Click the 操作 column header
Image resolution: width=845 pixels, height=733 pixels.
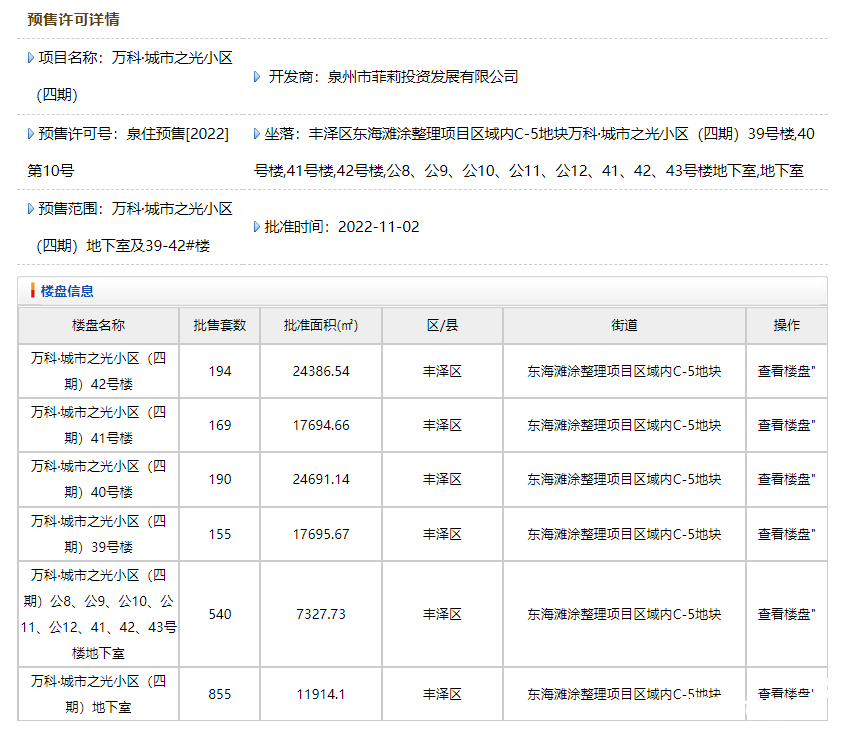(787, 325)
